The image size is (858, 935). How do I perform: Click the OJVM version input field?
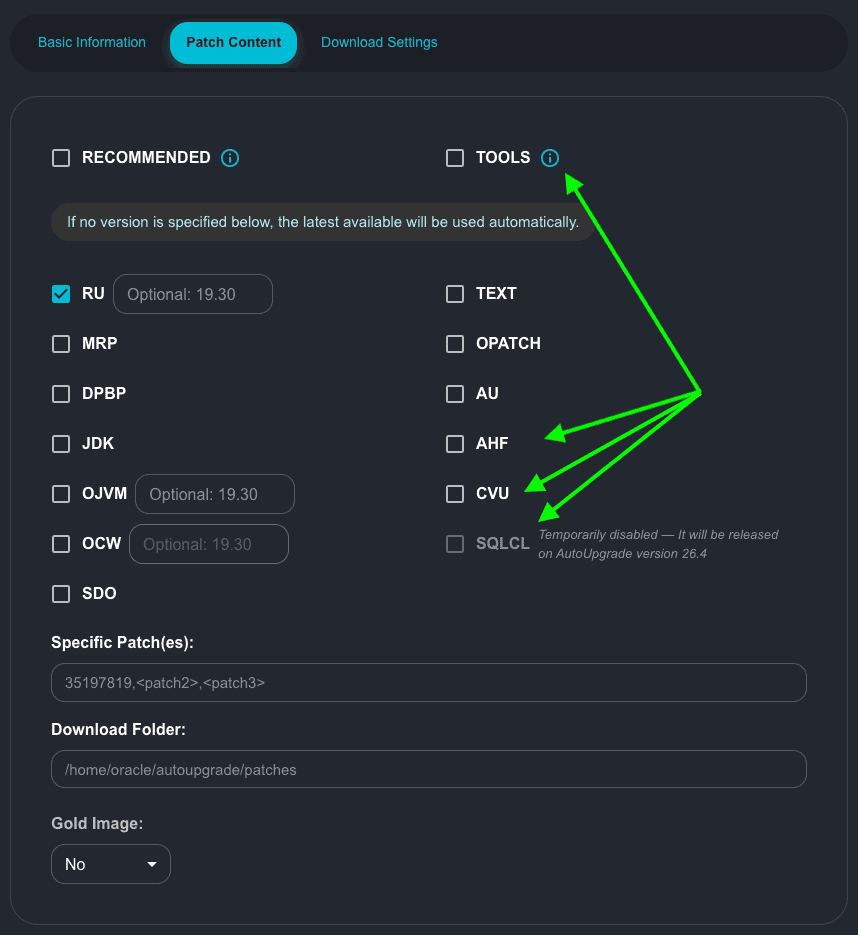pos(215,494)
